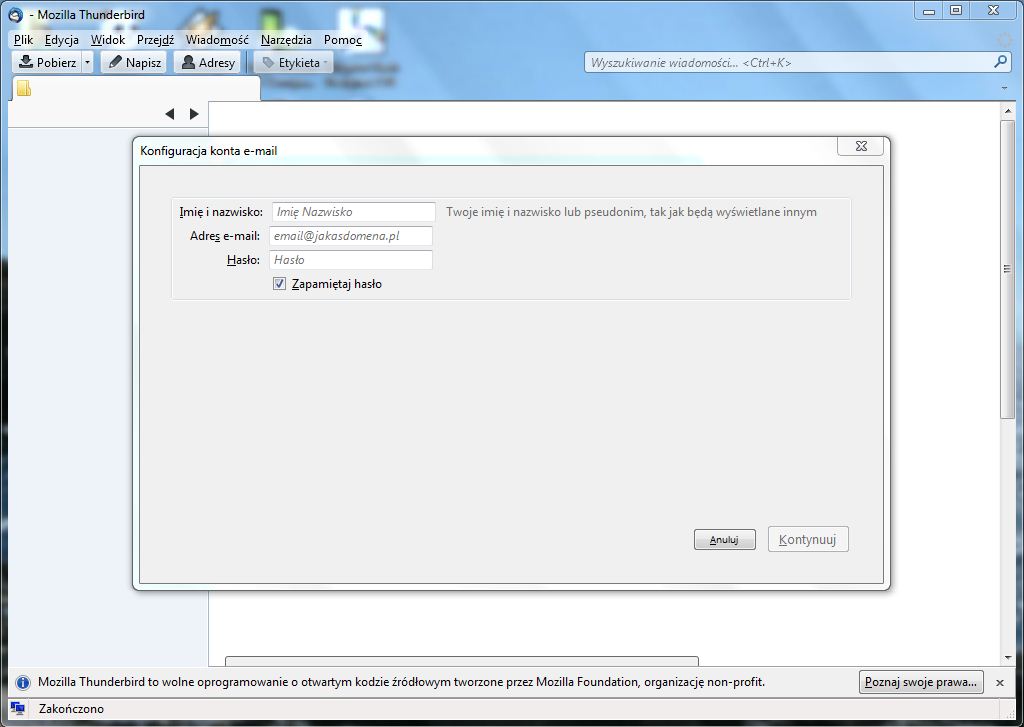Click the Kontynuuj button
The image size is (1024, 727).
tap(807, 539)
